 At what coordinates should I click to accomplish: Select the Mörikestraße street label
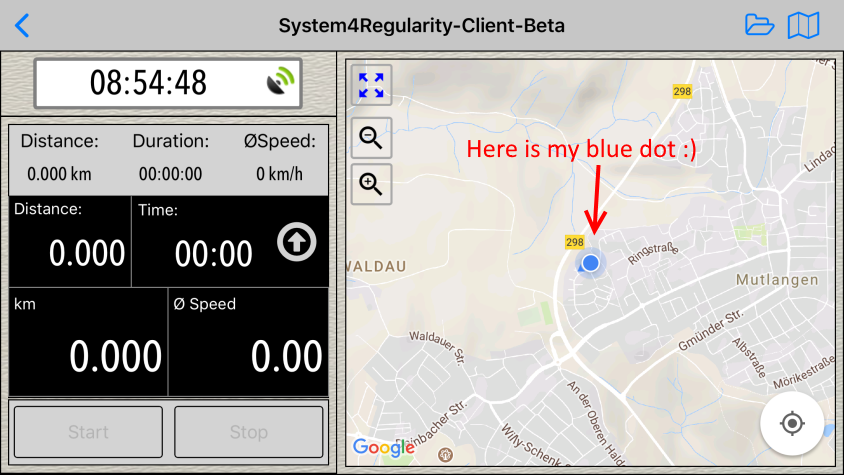[804, 373]
